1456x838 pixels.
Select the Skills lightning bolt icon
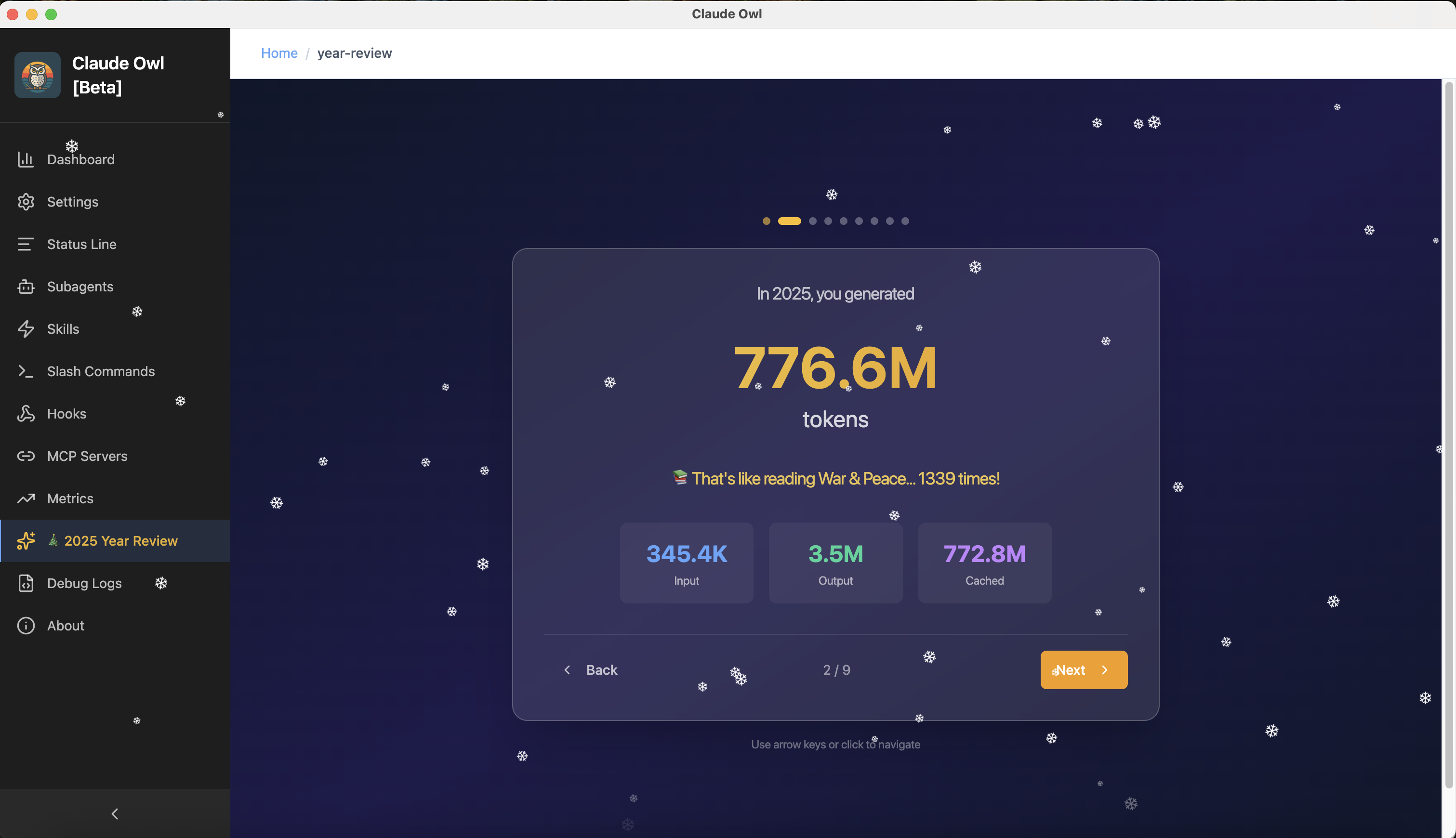[x=26, y=329]
